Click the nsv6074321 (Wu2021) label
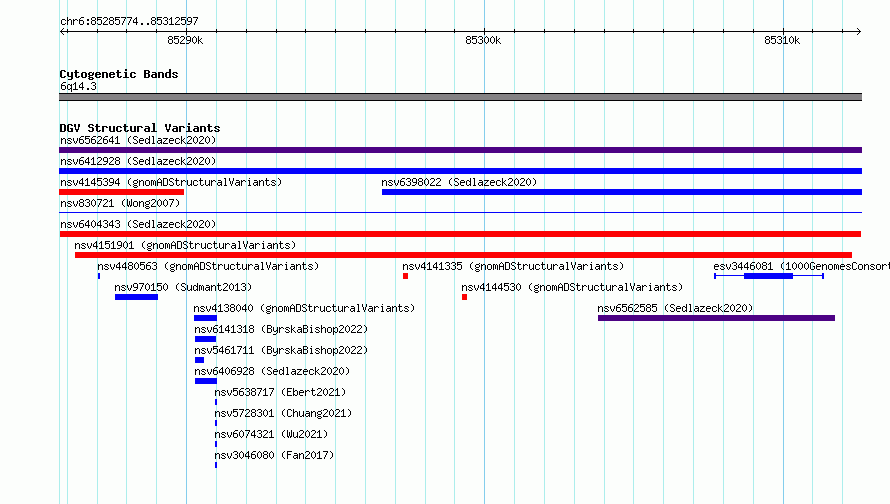The width and height of the screenshot is (890, 504). point(271,434)
